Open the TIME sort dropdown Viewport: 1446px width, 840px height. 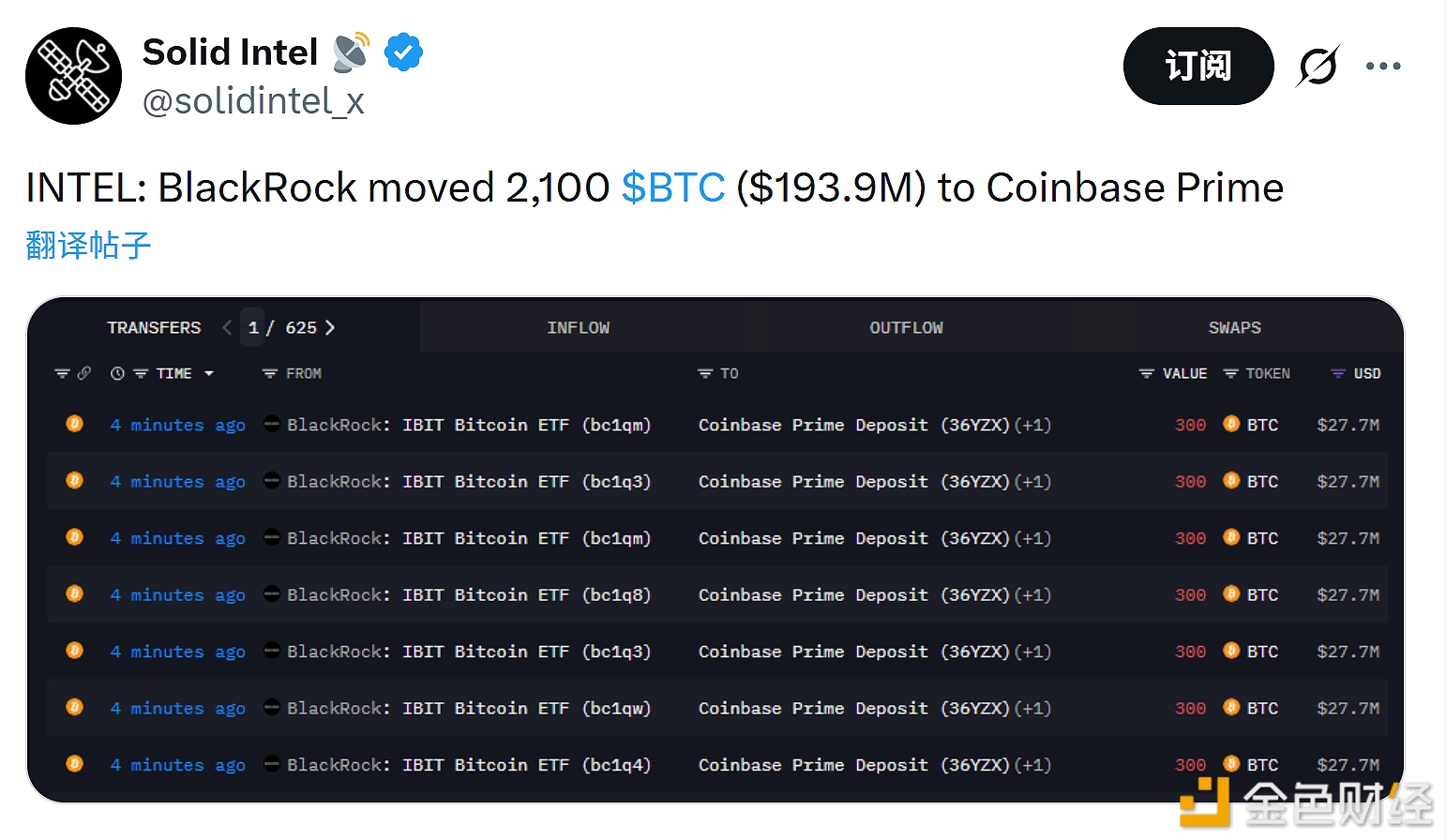[209, 373]
